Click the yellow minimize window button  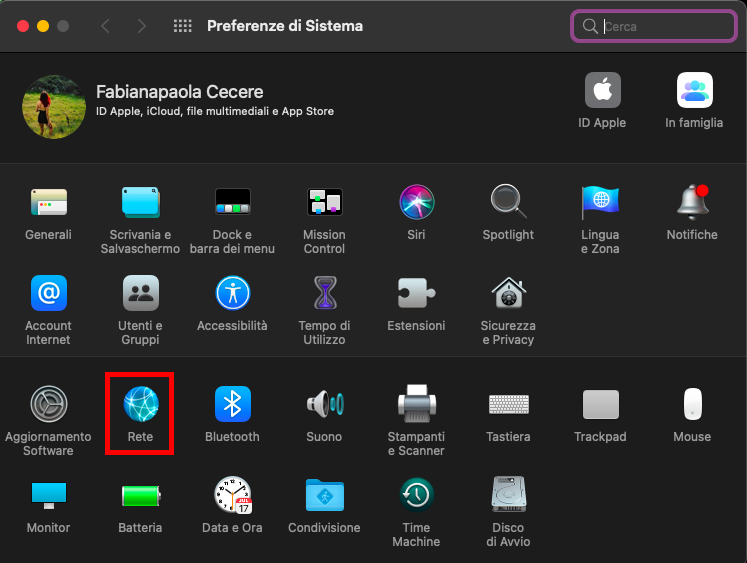coord(43,26)
